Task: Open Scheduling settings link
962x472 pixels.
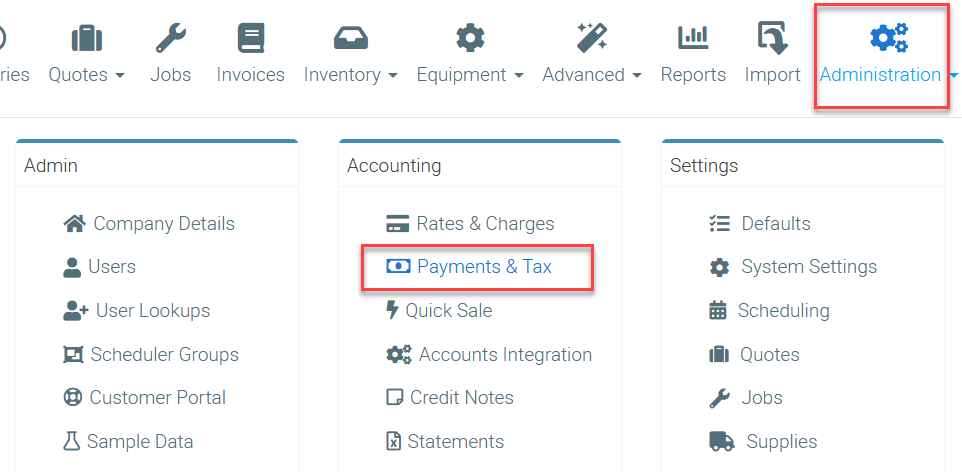Action: [783, 311]
